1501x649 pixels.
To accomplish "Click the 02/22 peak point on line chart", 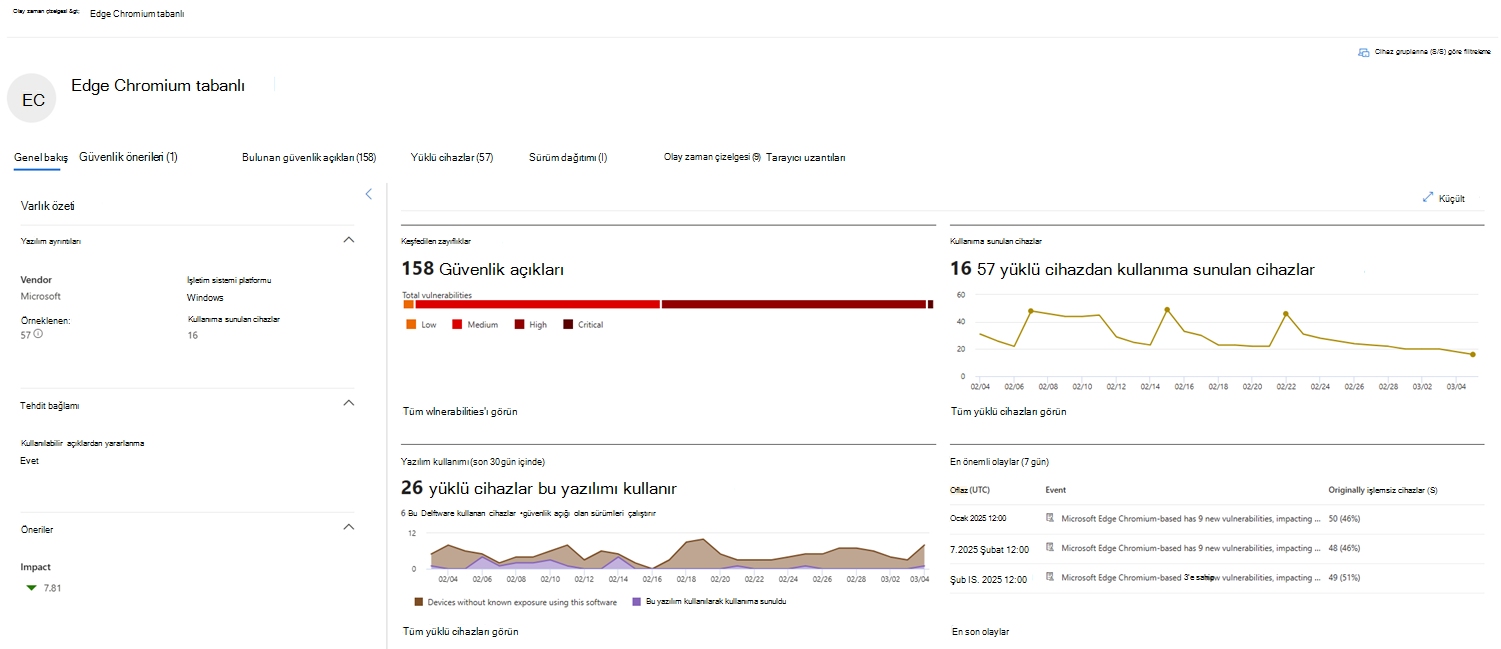I will coord(1286,314).
